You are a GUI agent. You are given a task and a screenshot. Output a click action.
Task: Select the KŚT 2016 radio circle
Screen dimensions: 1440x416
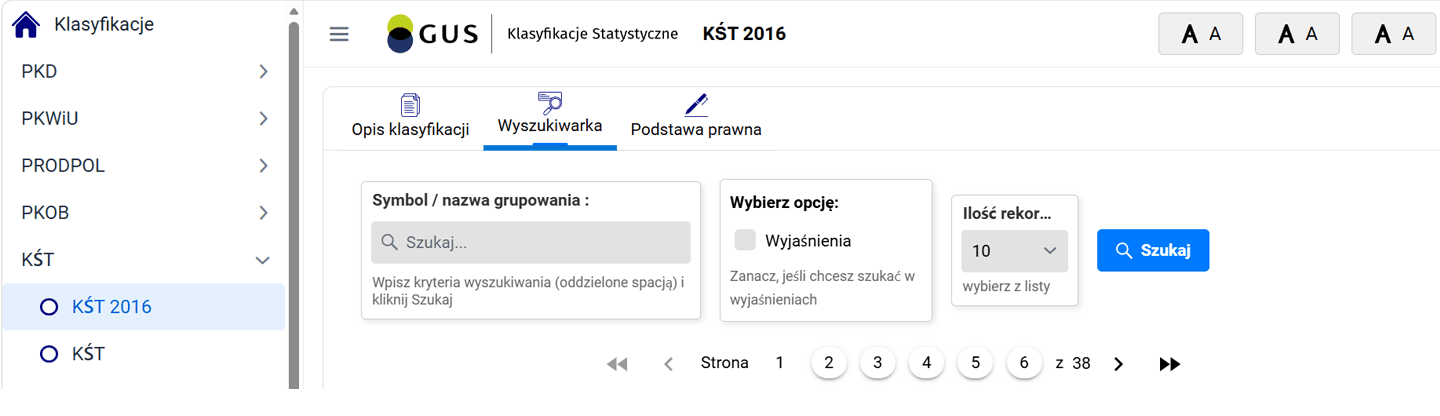click(x=48, y=307)
